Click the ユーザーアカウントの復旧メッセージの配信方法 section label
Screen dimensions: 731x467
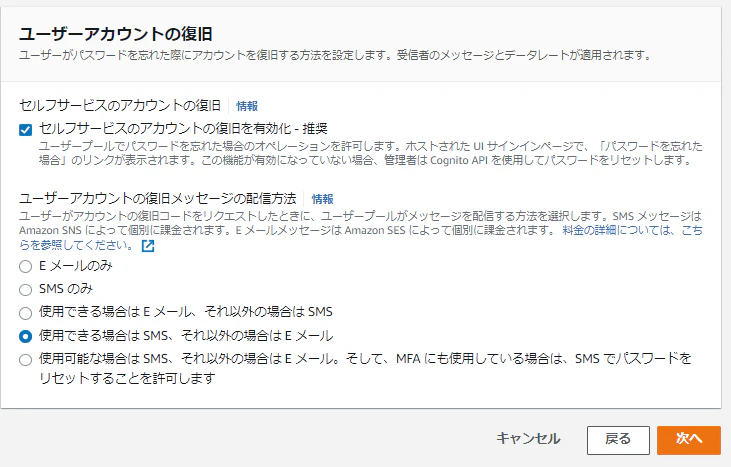(158, 199)
